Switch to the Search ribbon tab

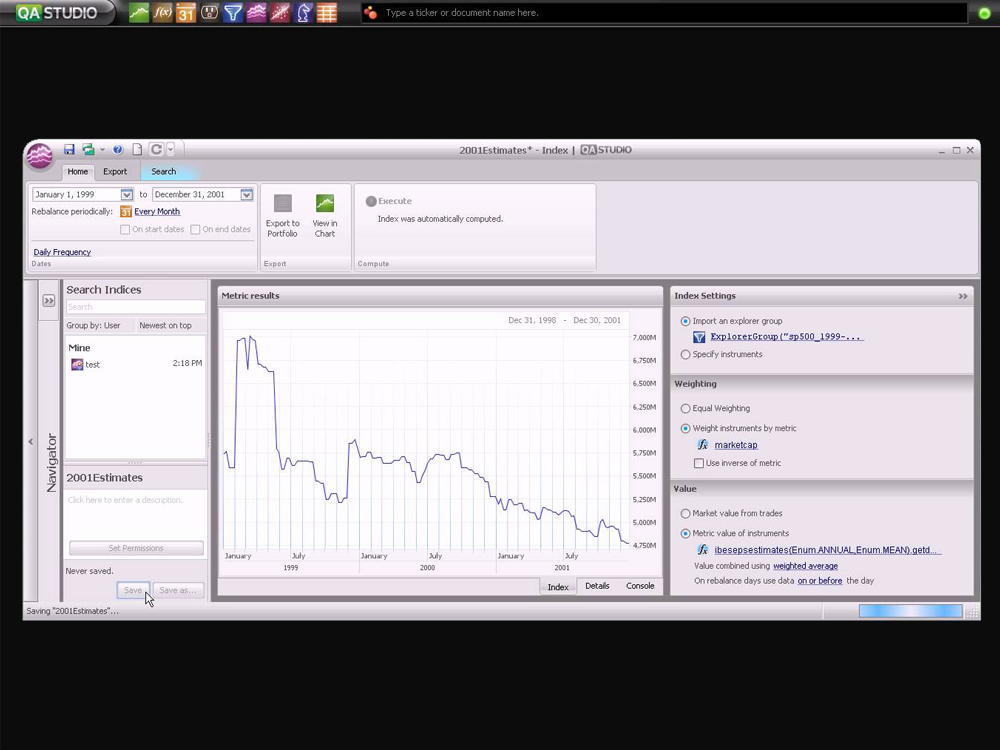point(164,172)
